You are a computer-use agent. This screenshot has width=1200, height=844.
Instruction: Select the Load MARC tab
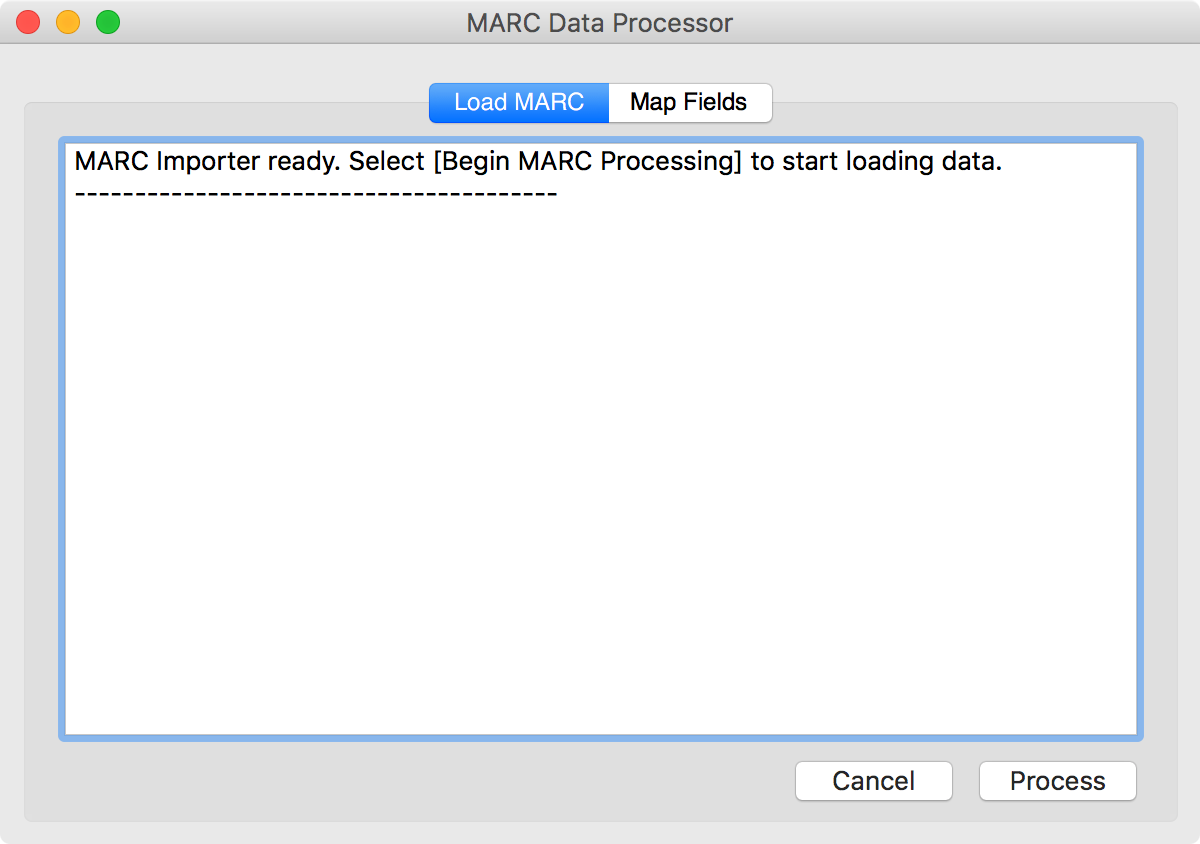pyautogui.click(x=519, y=102)
